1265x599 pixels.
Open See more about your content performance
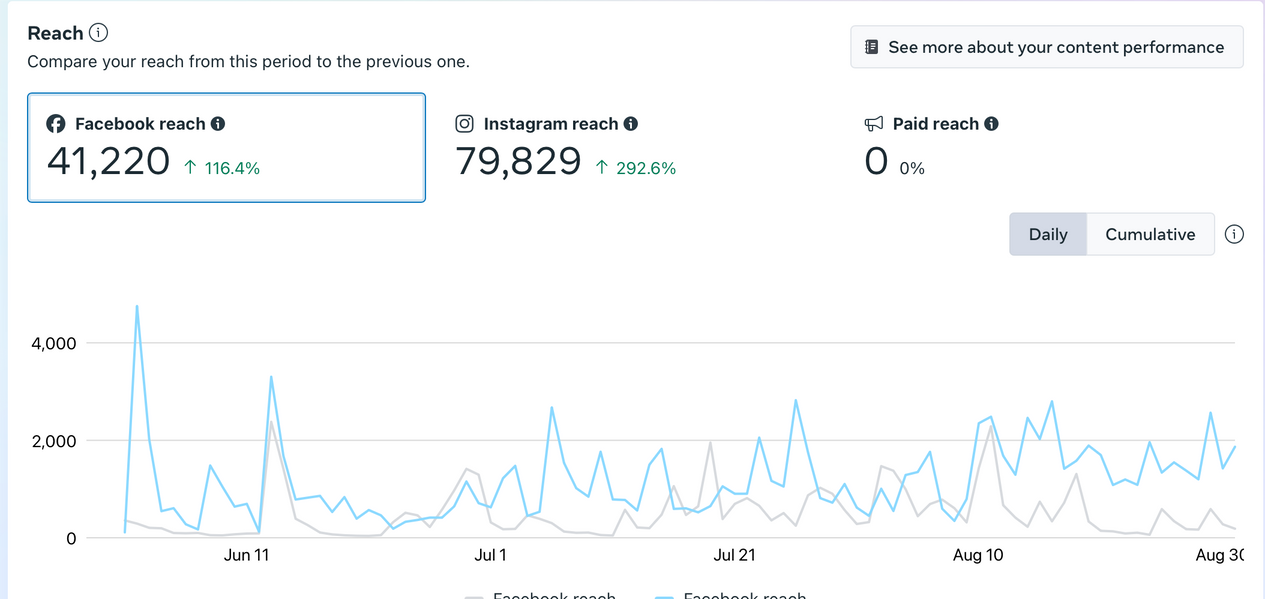click(x=1046, y=47)
